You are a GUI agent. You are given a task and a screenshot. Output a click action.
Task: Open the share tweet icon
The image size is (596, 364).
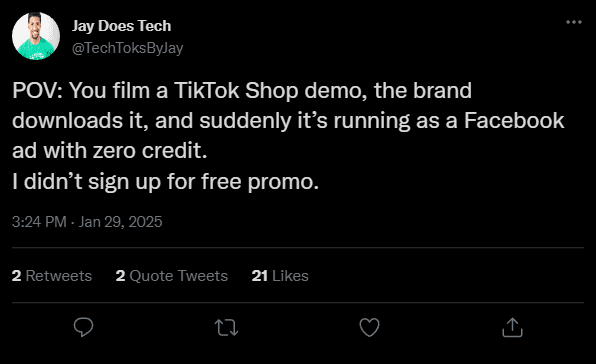pyautogui.click(x=512, y=327)
